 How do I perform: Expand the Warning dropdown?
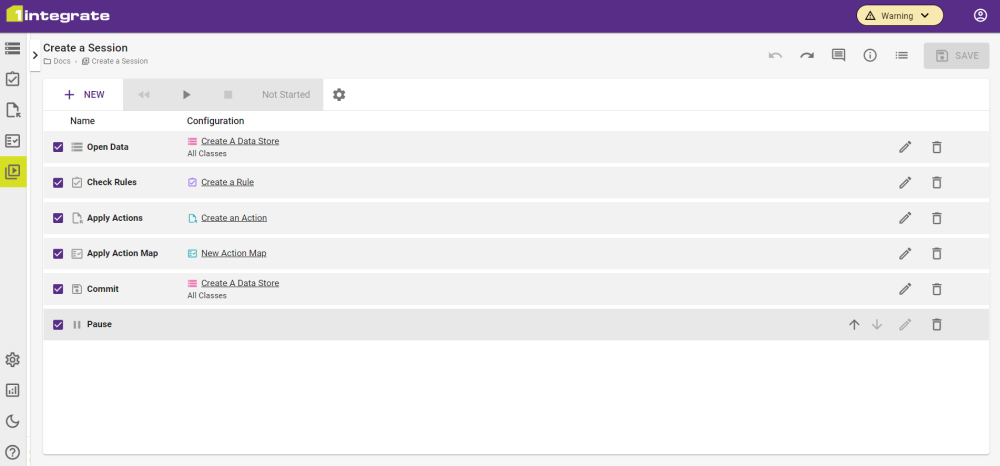pos(899,15)
